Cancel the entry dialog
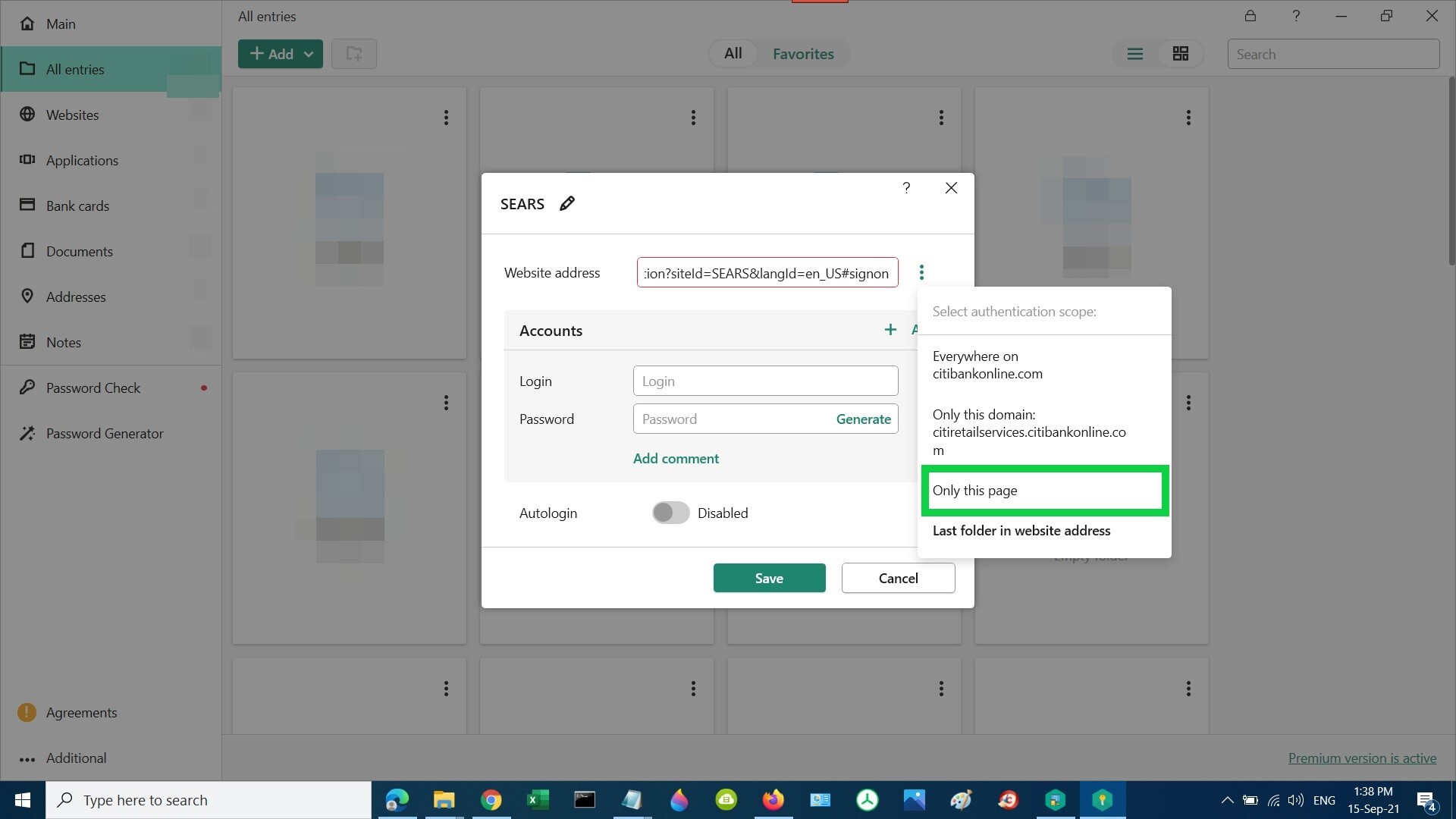The width and height of the screenshot is (1456, 819). (898, 578)
